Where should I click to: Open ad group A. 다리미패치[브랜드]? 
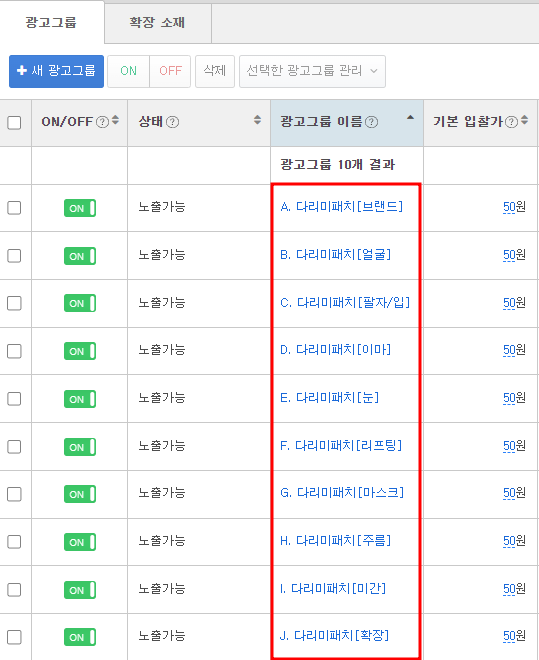[x=342, y=207]
